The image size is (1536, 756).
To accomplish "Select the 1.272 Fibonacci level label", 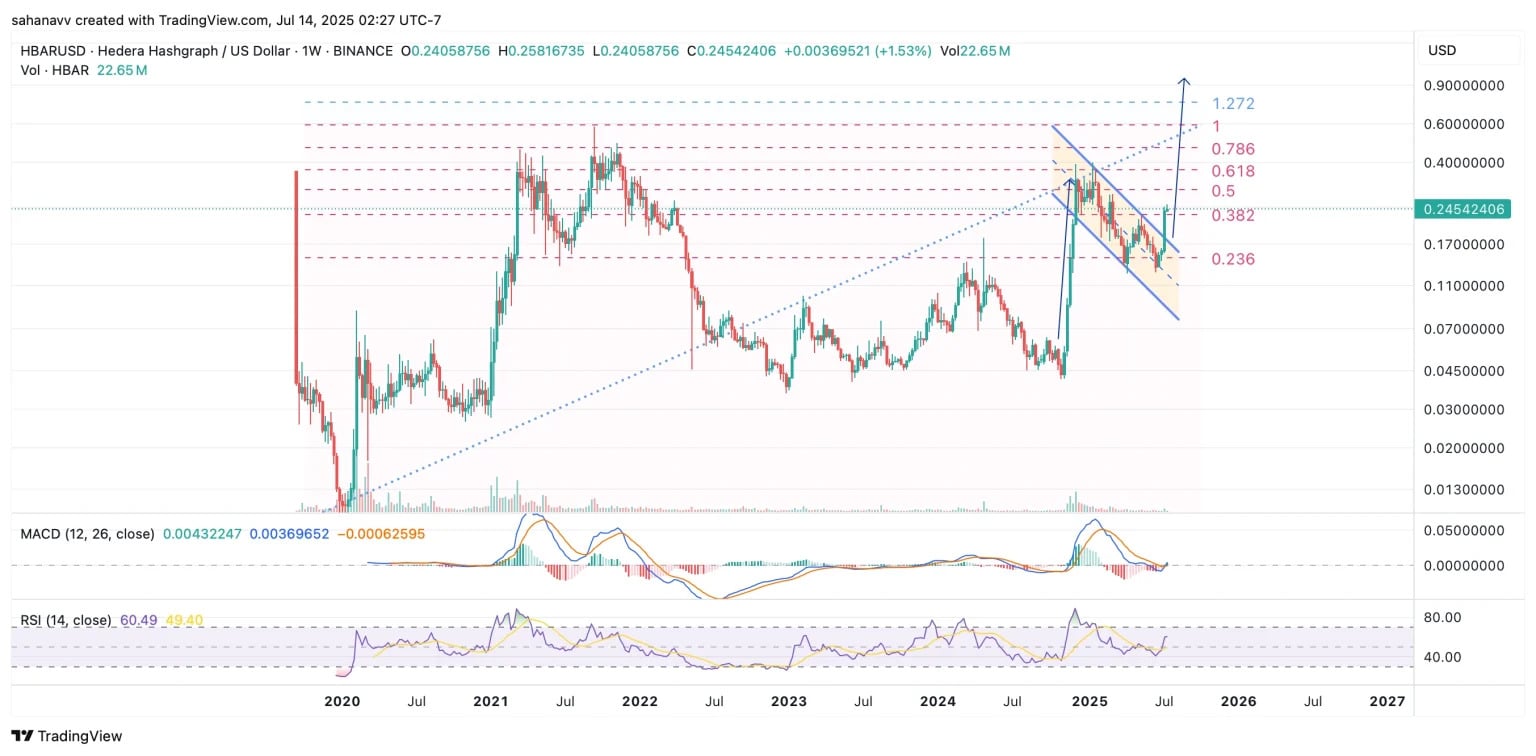I will (x=1232, y=104).
